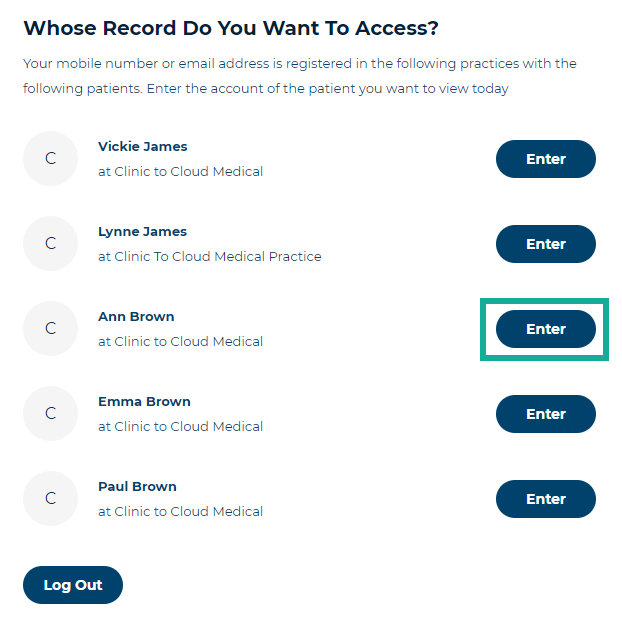Screen dimensions: 622x617
Task: Click the avatar circle beside Lynne James
Action: click(50, 244)
